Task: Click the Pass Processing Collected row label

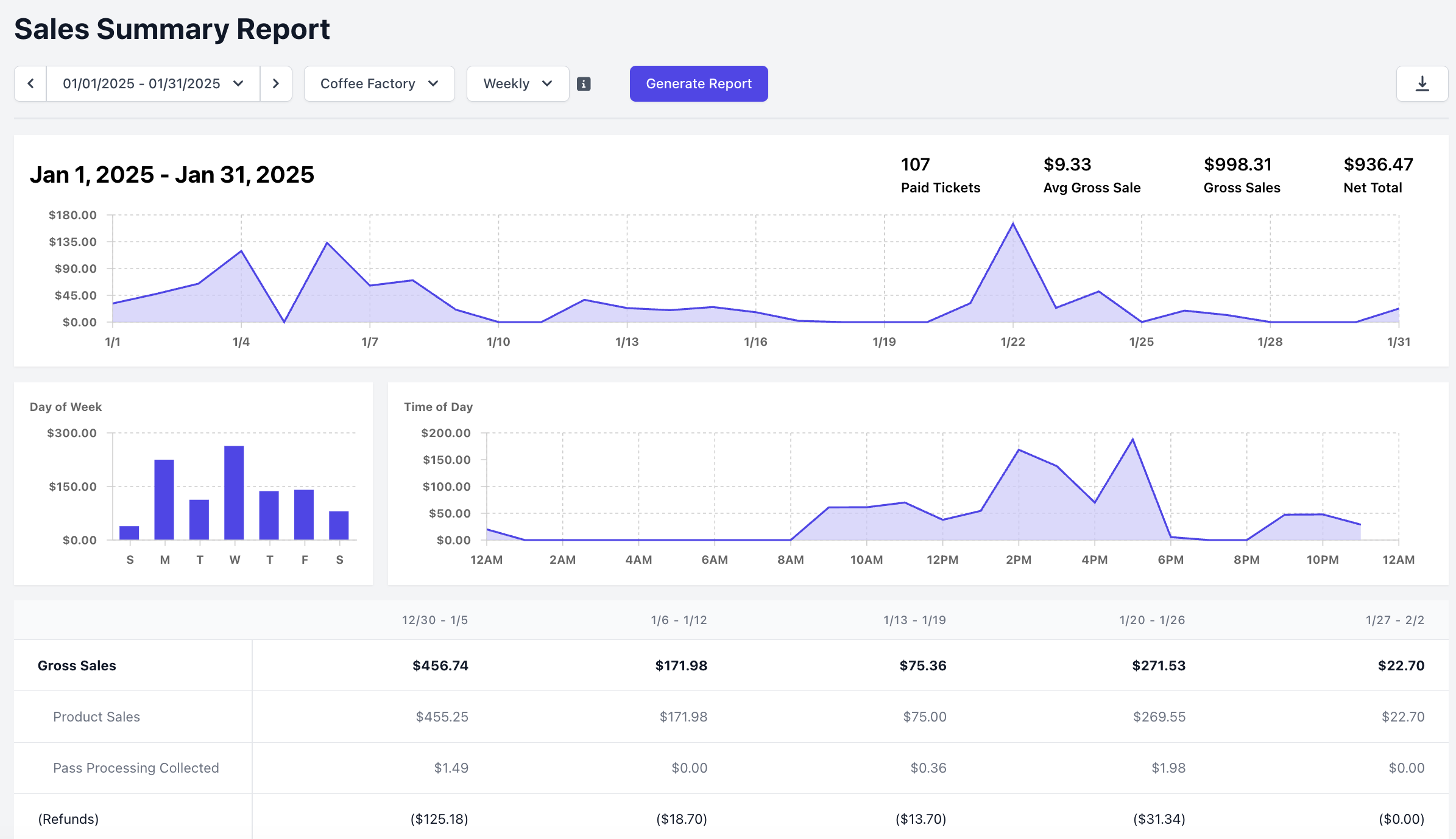Action: [x=136, y=768]
